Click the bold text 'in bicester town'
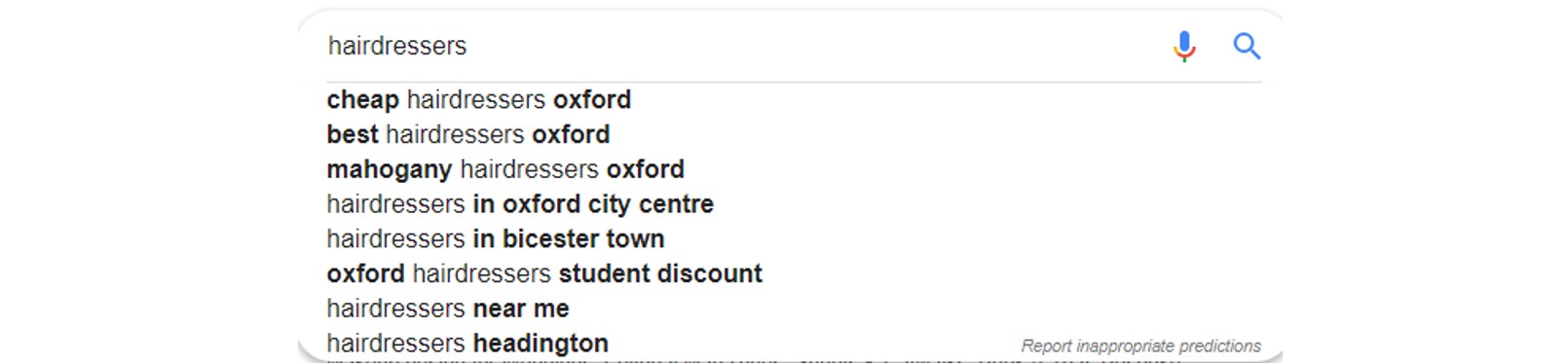1568x364 pixels. 569,239
